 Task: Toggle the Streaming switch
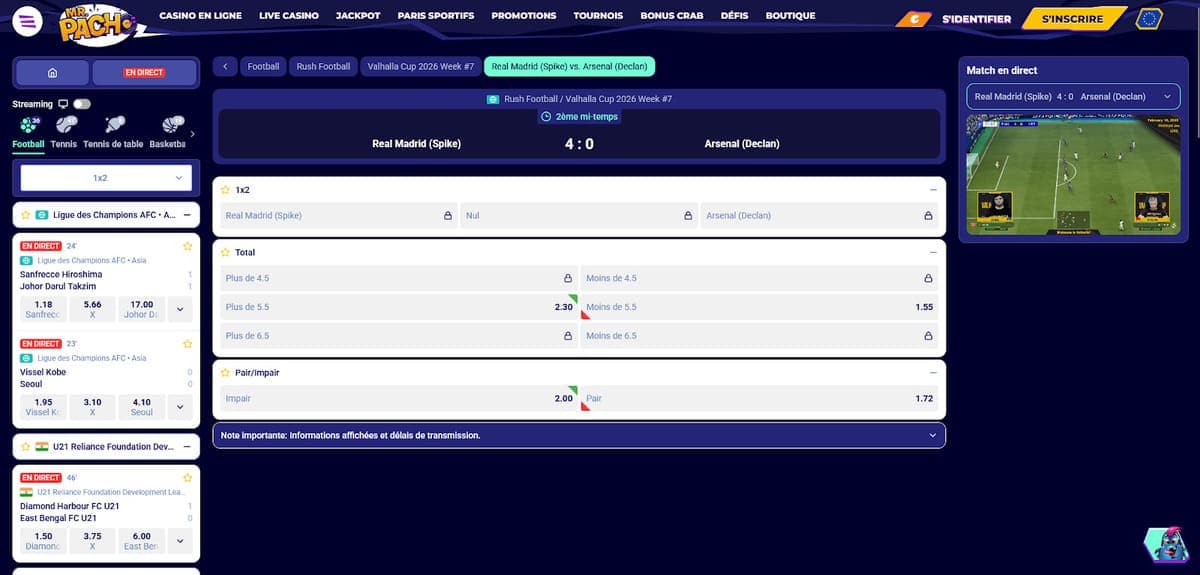coord(82,104)
